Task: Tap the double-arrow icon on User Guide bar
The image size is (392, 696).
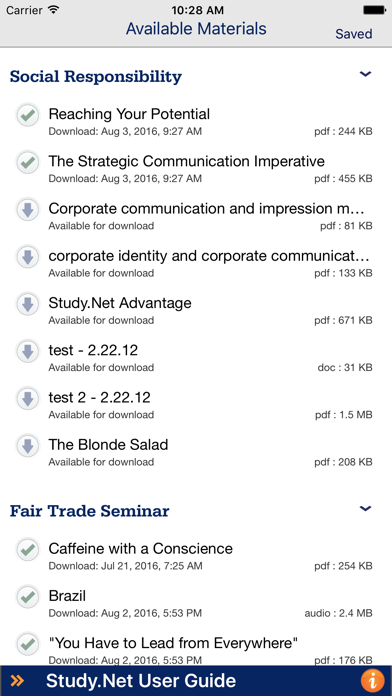Action: tap(17, 680)
